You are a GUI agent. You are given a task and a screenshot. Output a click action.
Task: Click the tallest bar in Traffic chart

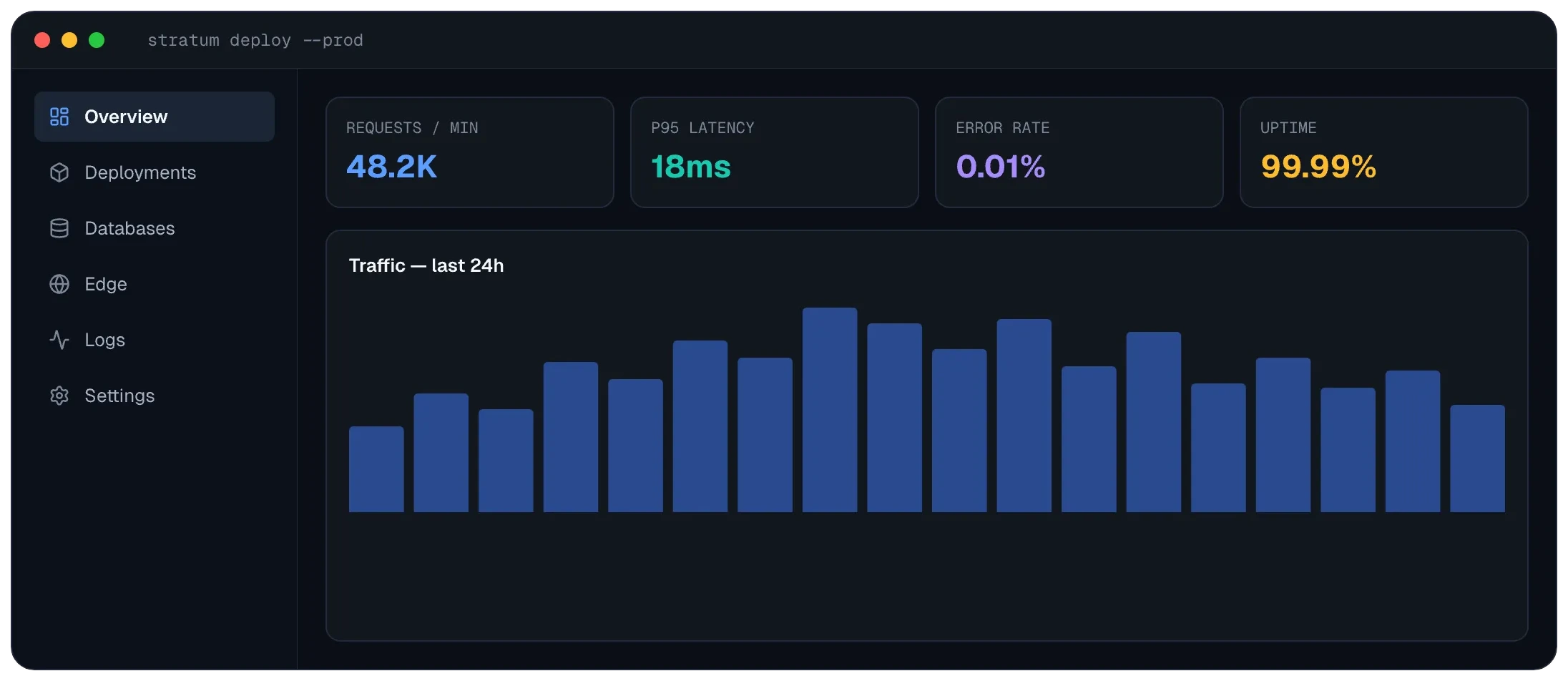830,410
